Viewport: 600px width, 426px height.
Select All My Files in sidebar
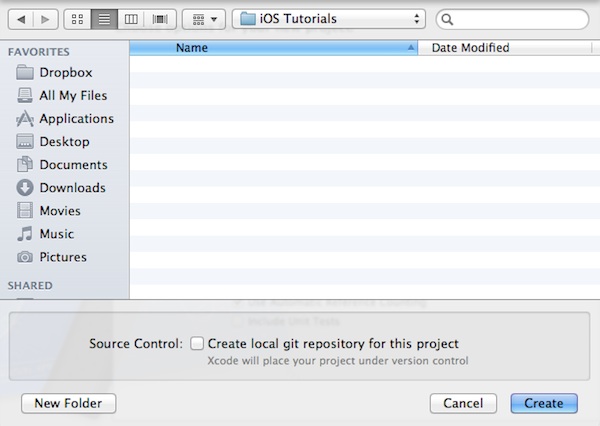[x=72, y=95]
